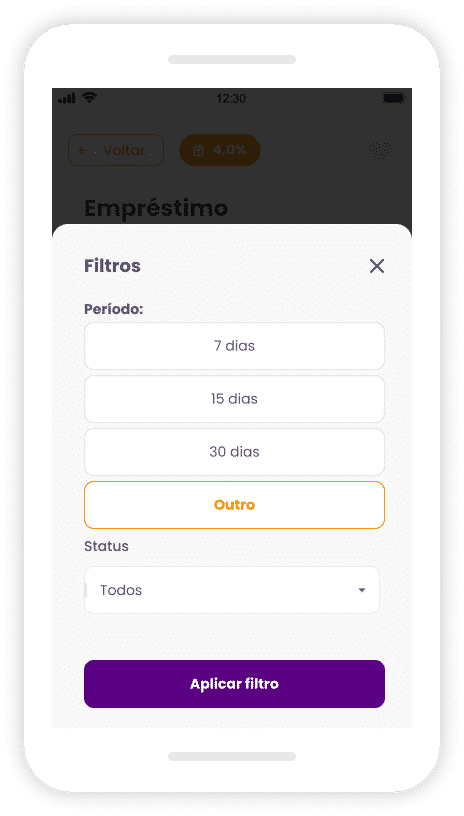Select the 7 dias period option
This screenshot has height=816, width=464.
(x=234, y=346)
